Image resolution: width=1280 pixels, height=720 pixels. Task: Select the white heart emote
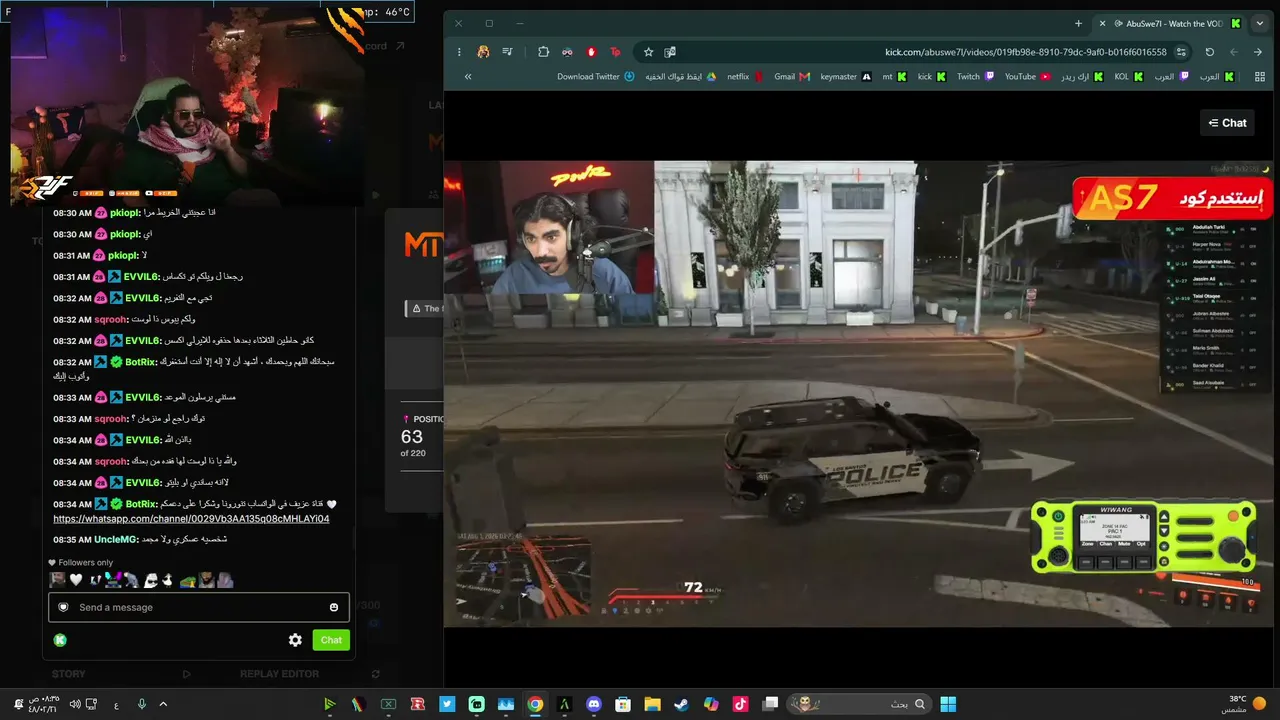pos(76,580)
